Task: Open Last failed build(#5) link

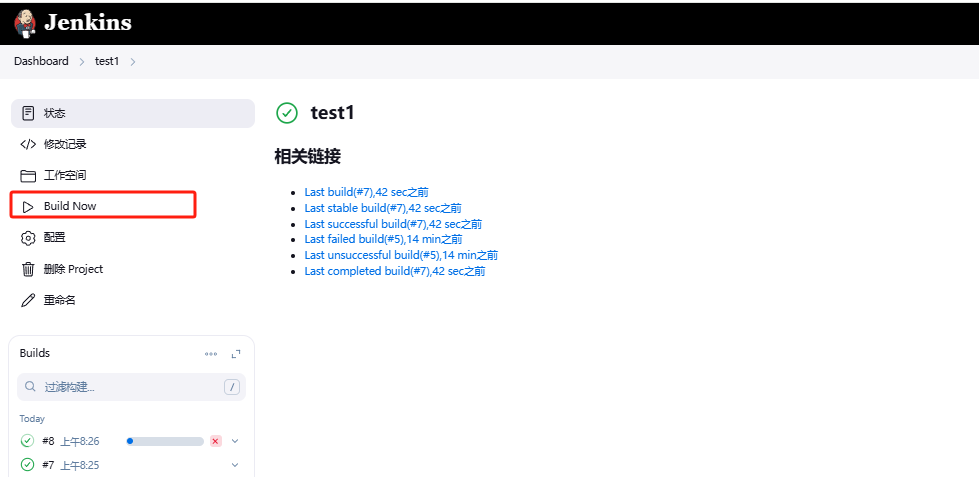Action: point(383,239)
